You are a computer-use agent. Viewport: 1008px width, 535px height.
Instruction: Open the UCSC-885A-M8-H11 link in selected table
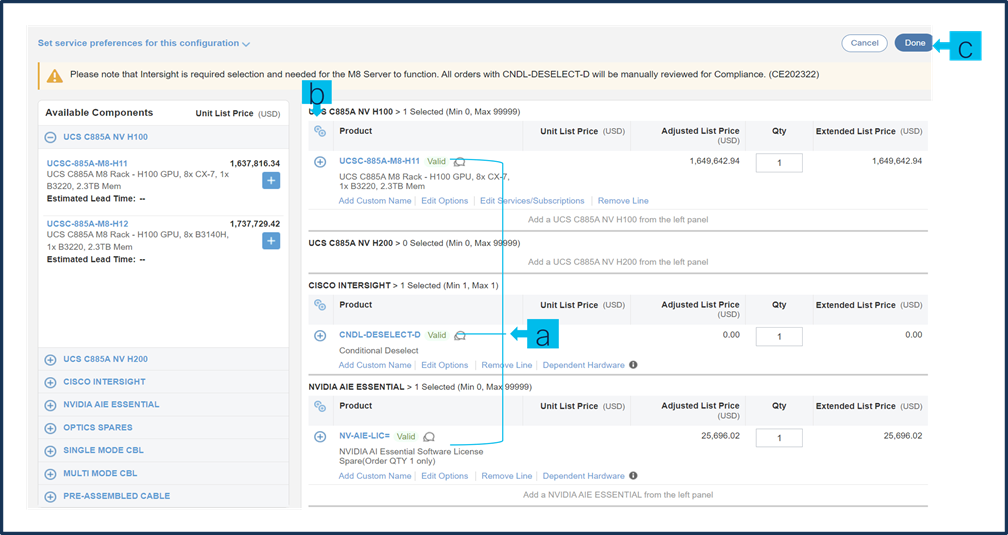click(379, 161)
